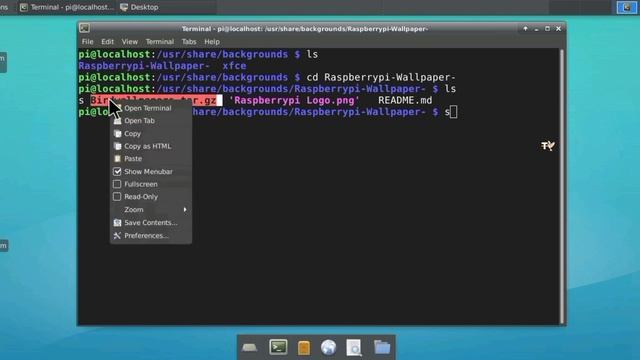Open the Edit menu
Image resolution: width=640 pixels, height=360 pixels.
tap(107, 42)
